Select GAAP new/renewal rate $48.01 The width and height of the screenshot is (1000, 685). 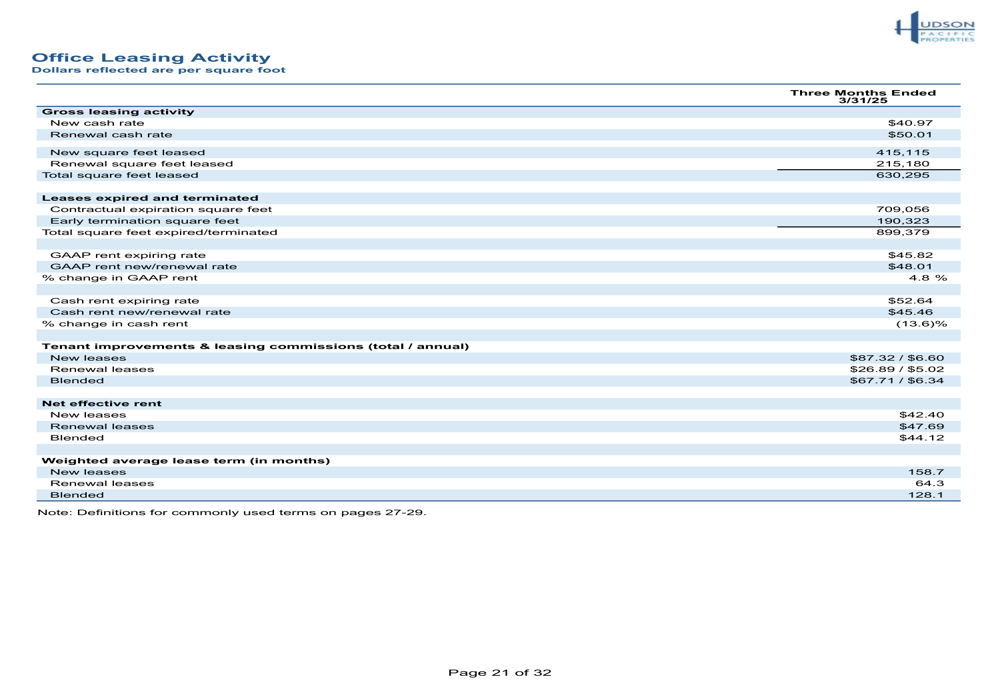point(910,267)
